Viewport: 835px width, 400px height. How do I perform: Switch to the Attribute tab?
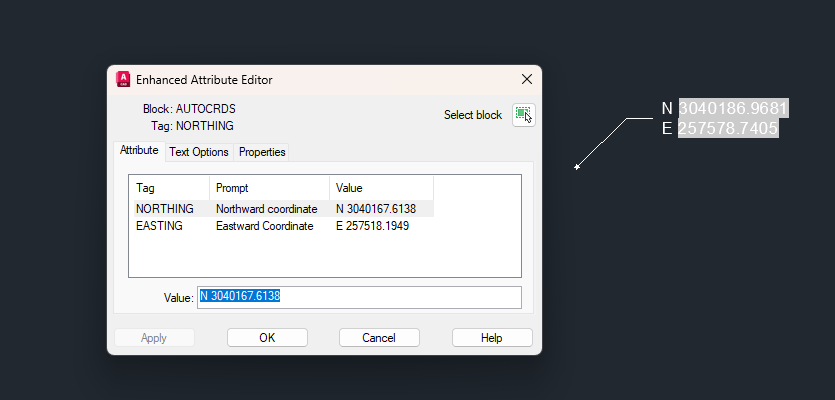click(x=139, y=150)
